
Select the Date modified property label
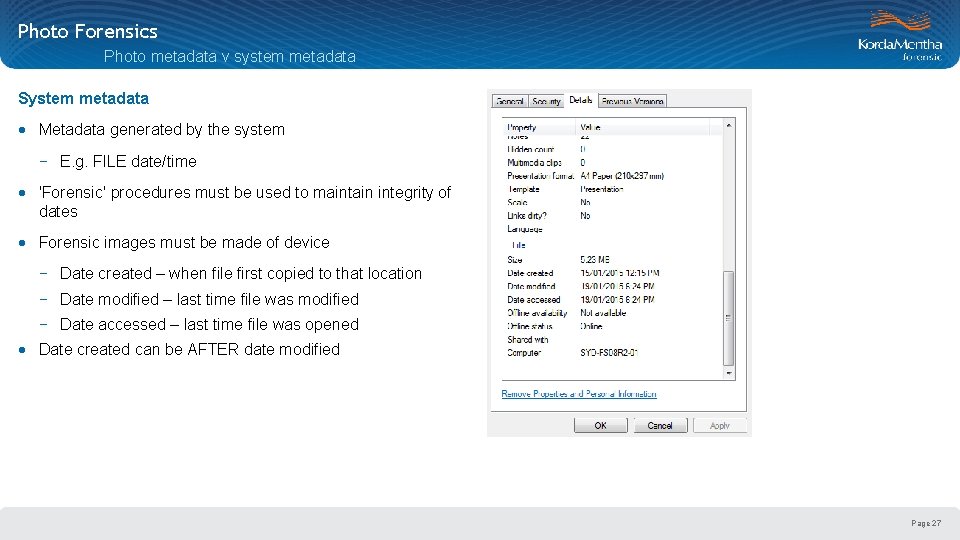tap(531, 287)
